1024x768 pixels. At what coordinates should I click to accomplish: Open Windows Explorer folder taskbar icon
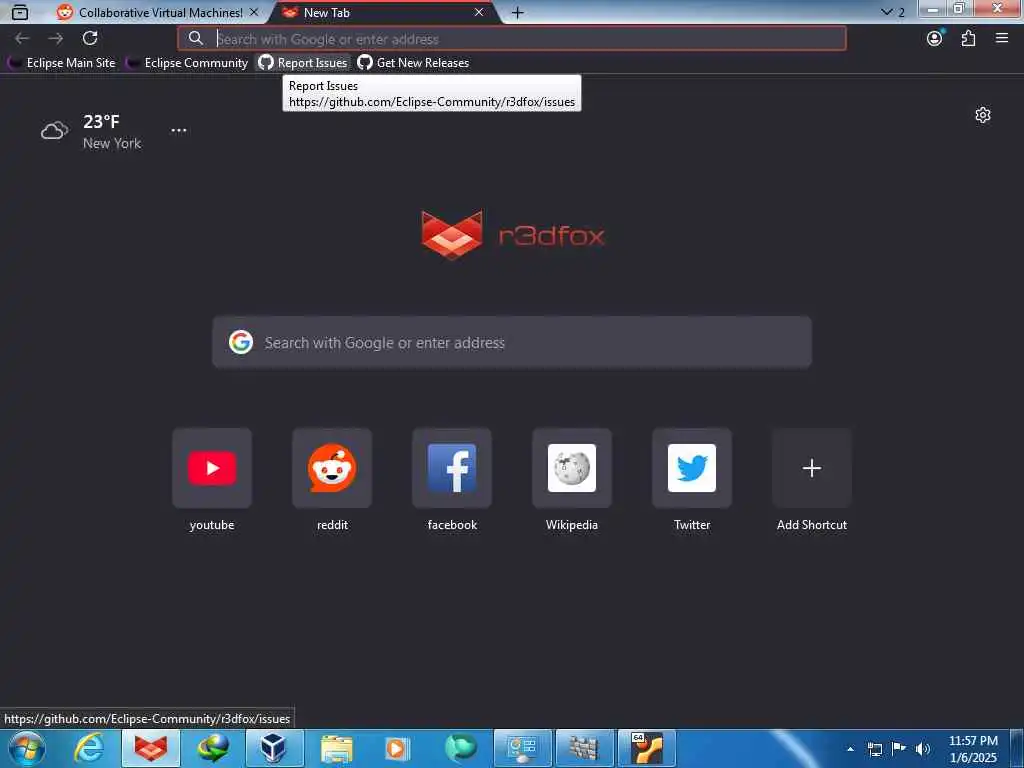(x=336, y=748)
